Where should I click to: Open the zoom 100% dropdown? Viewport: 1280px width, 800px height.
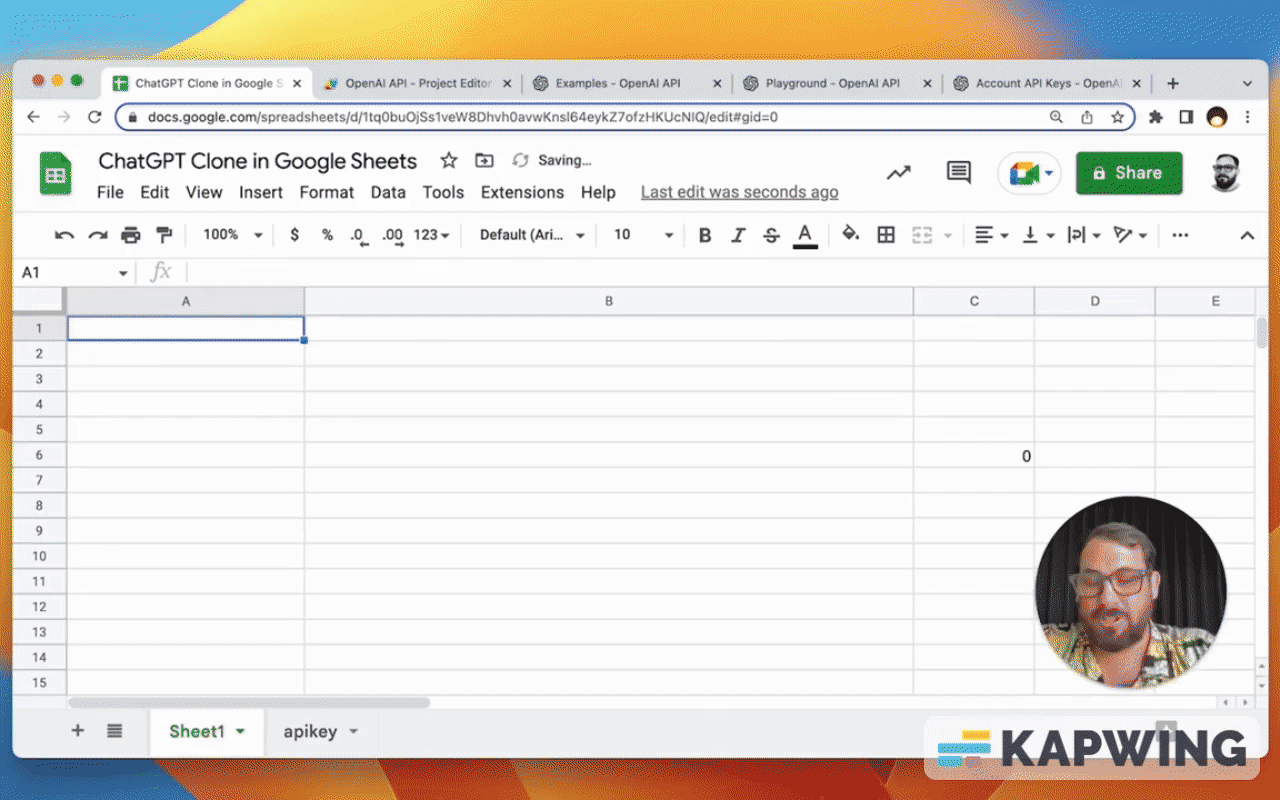point(233,235)
